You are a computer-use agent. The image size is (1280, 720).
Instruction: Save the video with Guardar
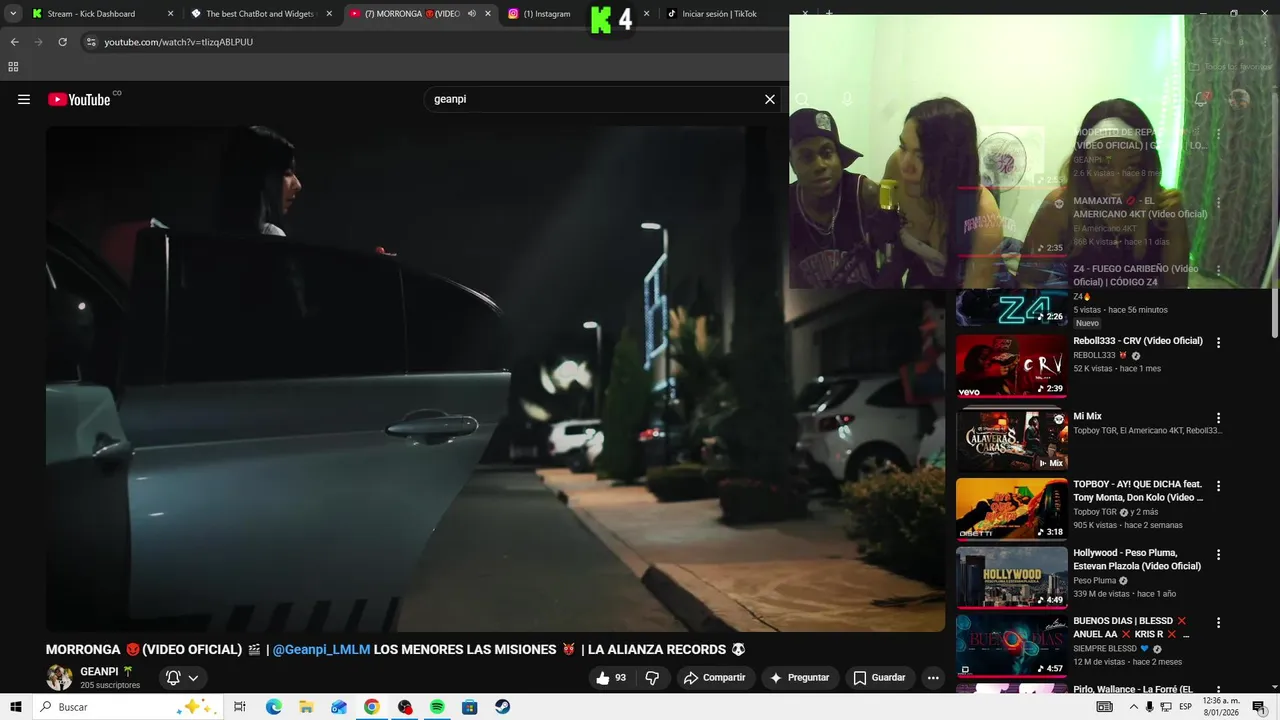[879, 677]
